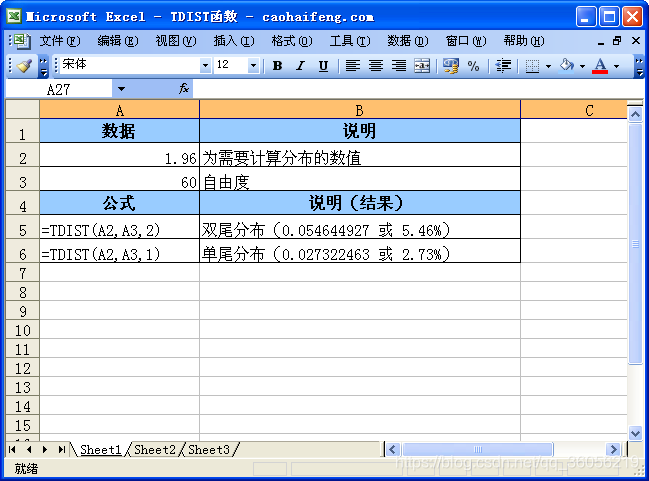Open 插入(I) menu
This screenshot has height=481, width=649.
233,41
